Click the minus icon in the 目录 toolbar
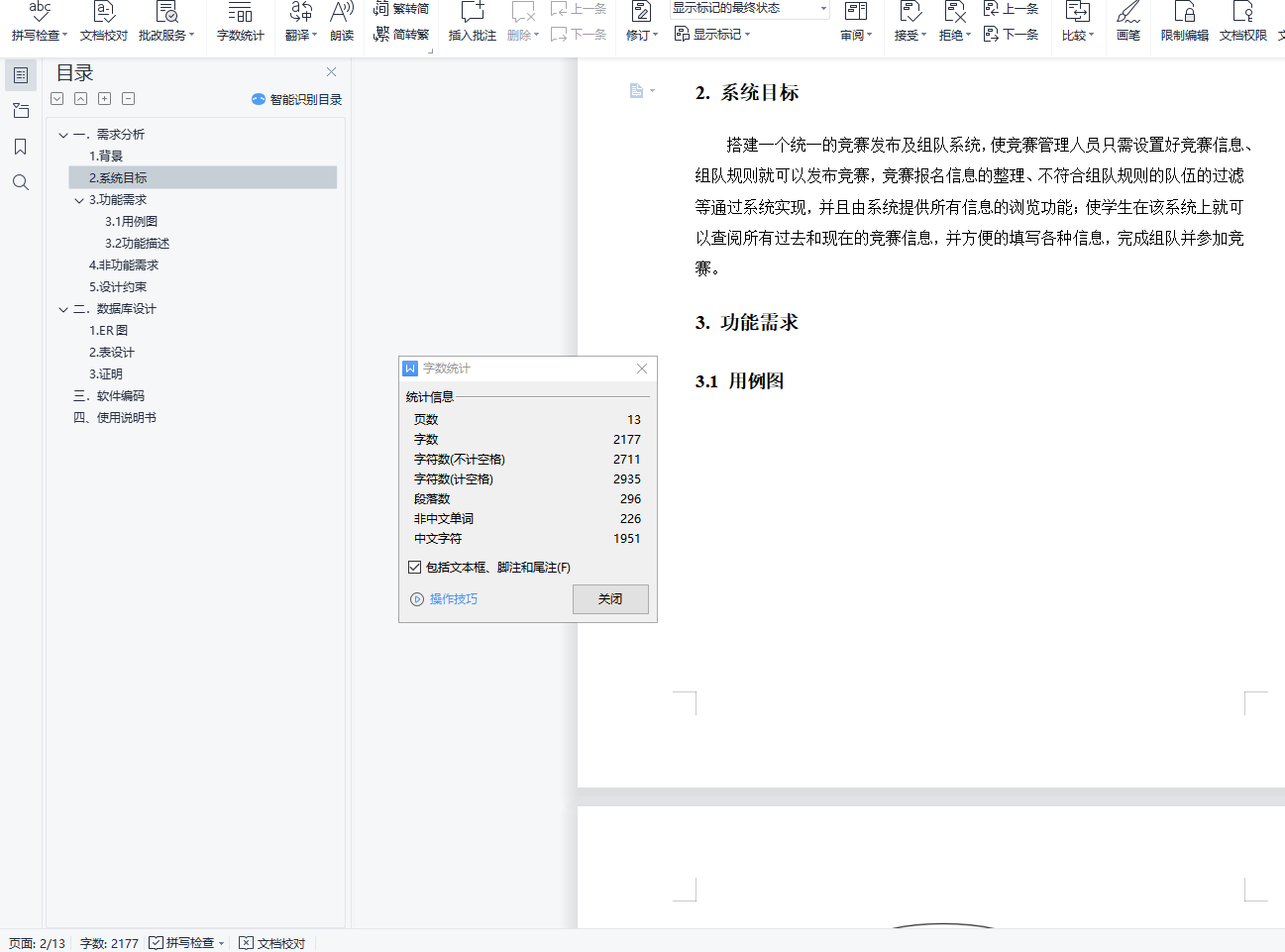The height and width of the screenshot is (952, 1285). click(128, 98)
